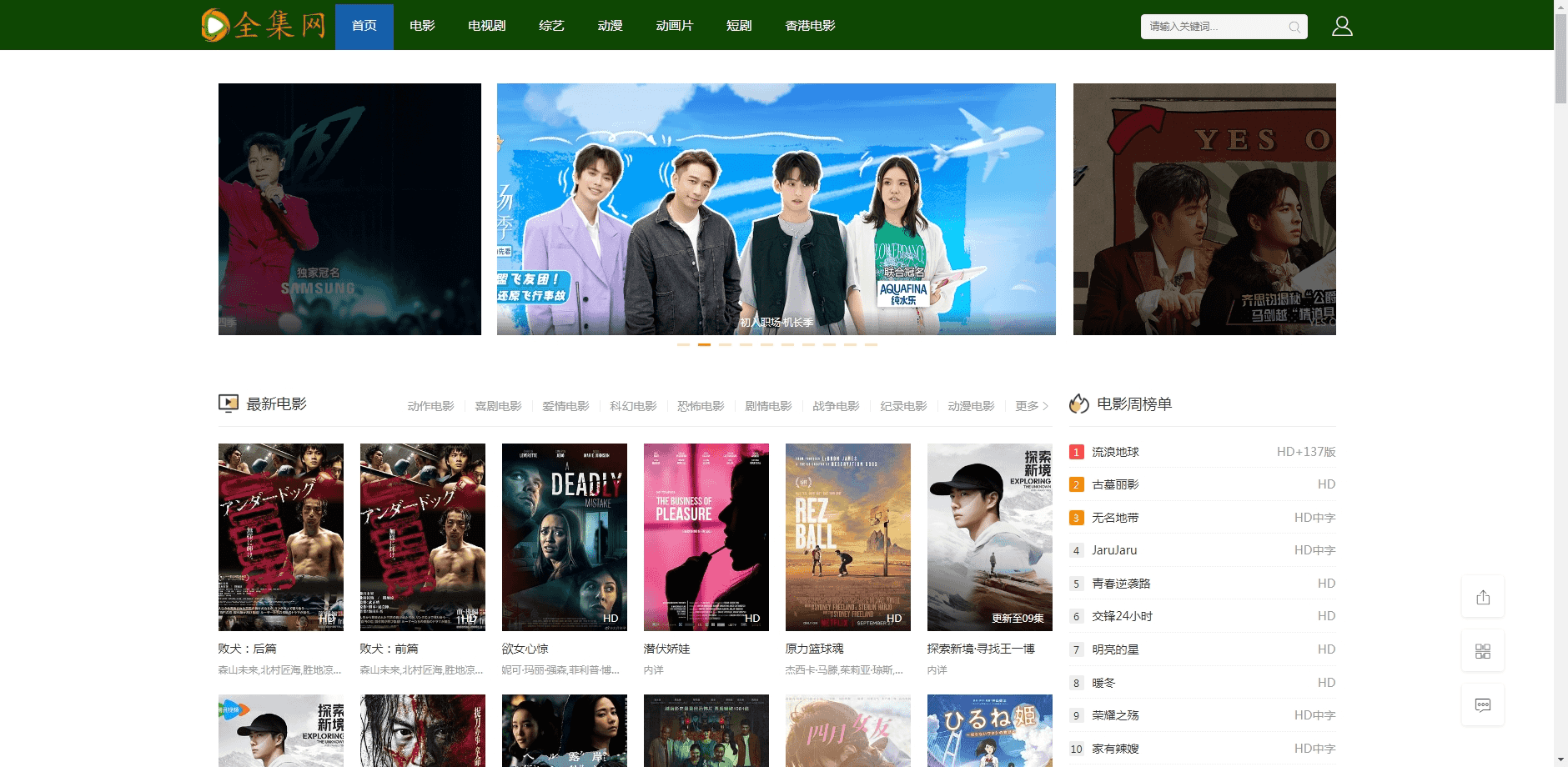The image size is (1568, 767).
Task: Open the 动漫 nav tab
Action: pos(611,27)
